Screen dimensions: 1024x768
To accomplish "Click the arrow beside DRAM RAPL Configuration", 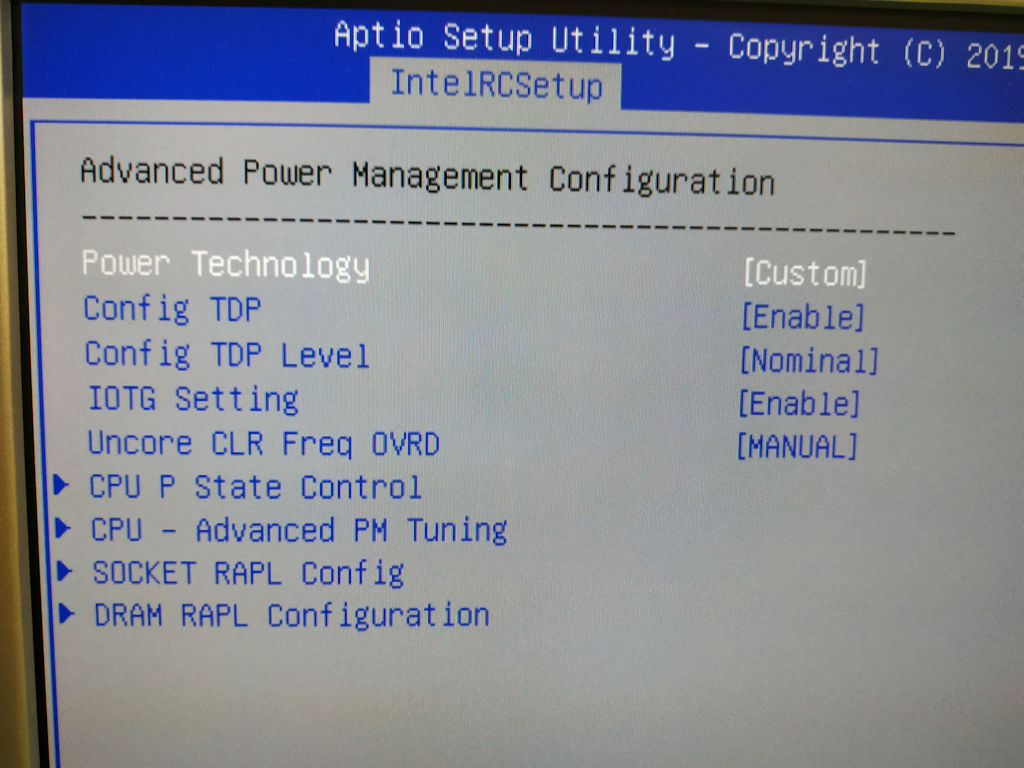I will [66, 613].
